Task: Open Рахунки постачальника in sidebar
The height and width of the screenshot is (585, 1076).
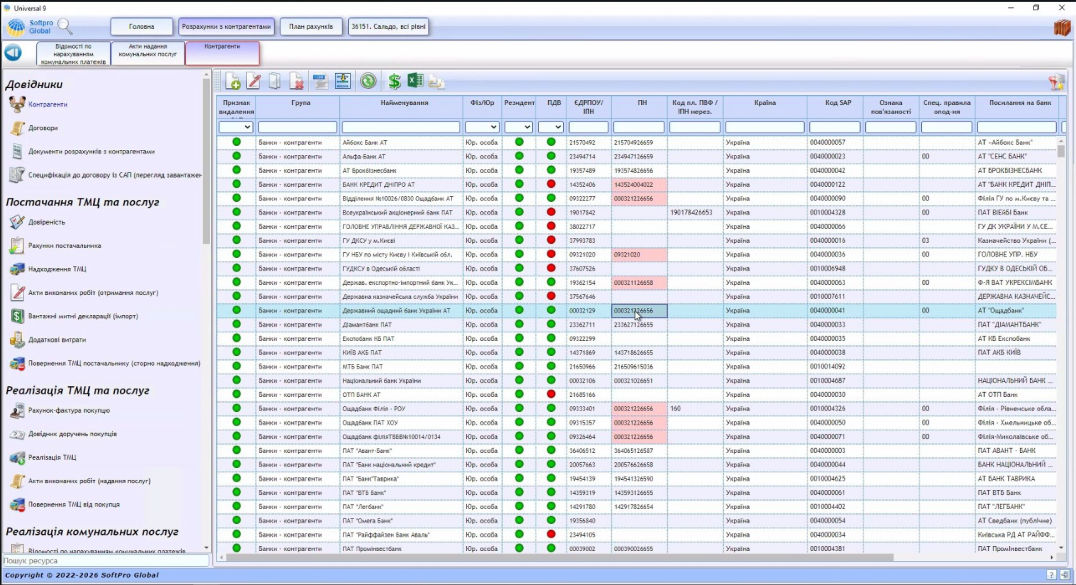Action: (65, 245)
